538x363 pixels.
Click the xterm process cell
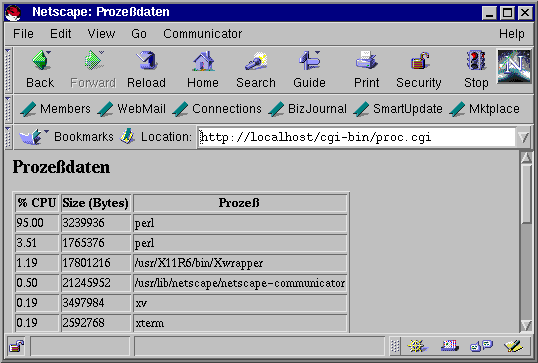tap(240, 323)
